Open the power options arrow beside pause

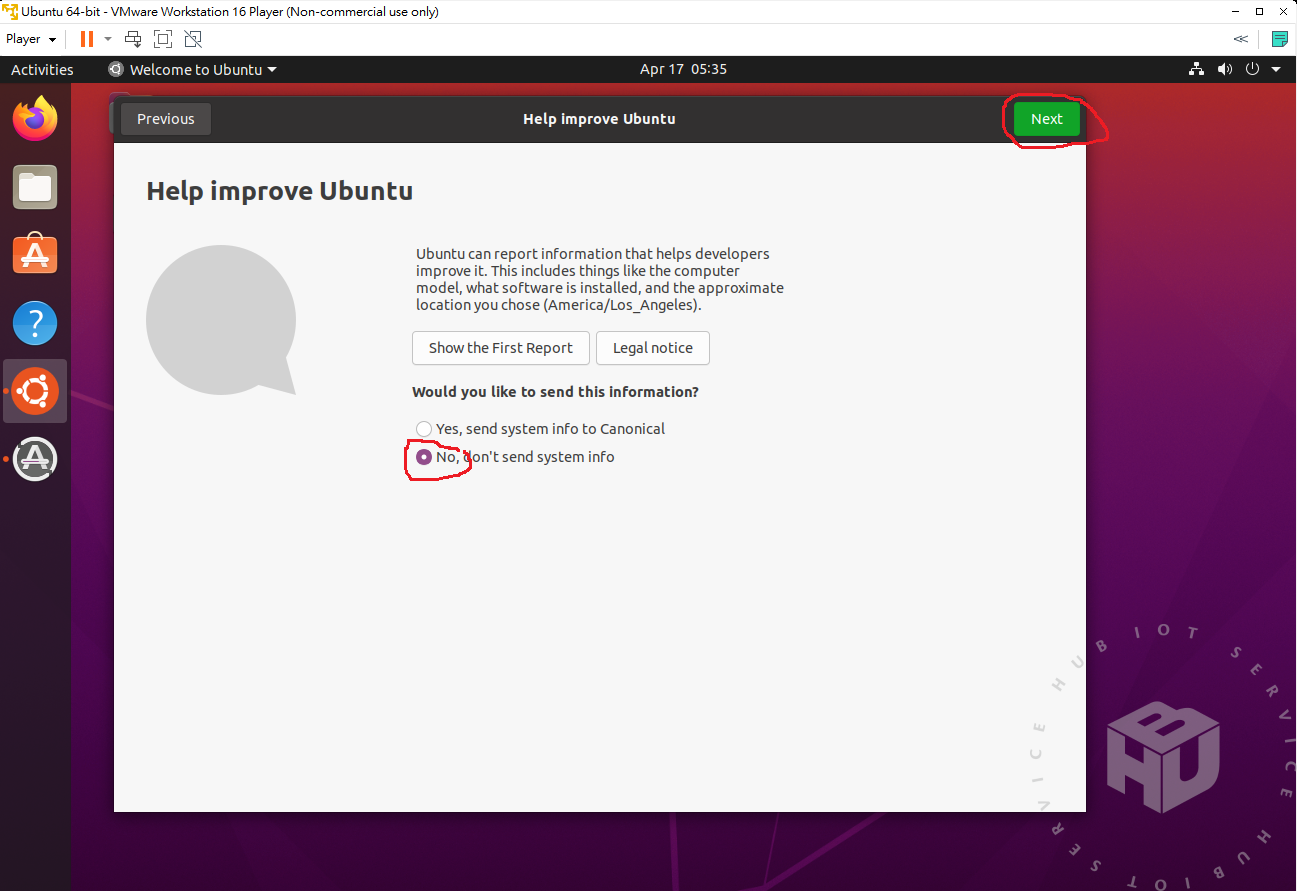(108, 39)
